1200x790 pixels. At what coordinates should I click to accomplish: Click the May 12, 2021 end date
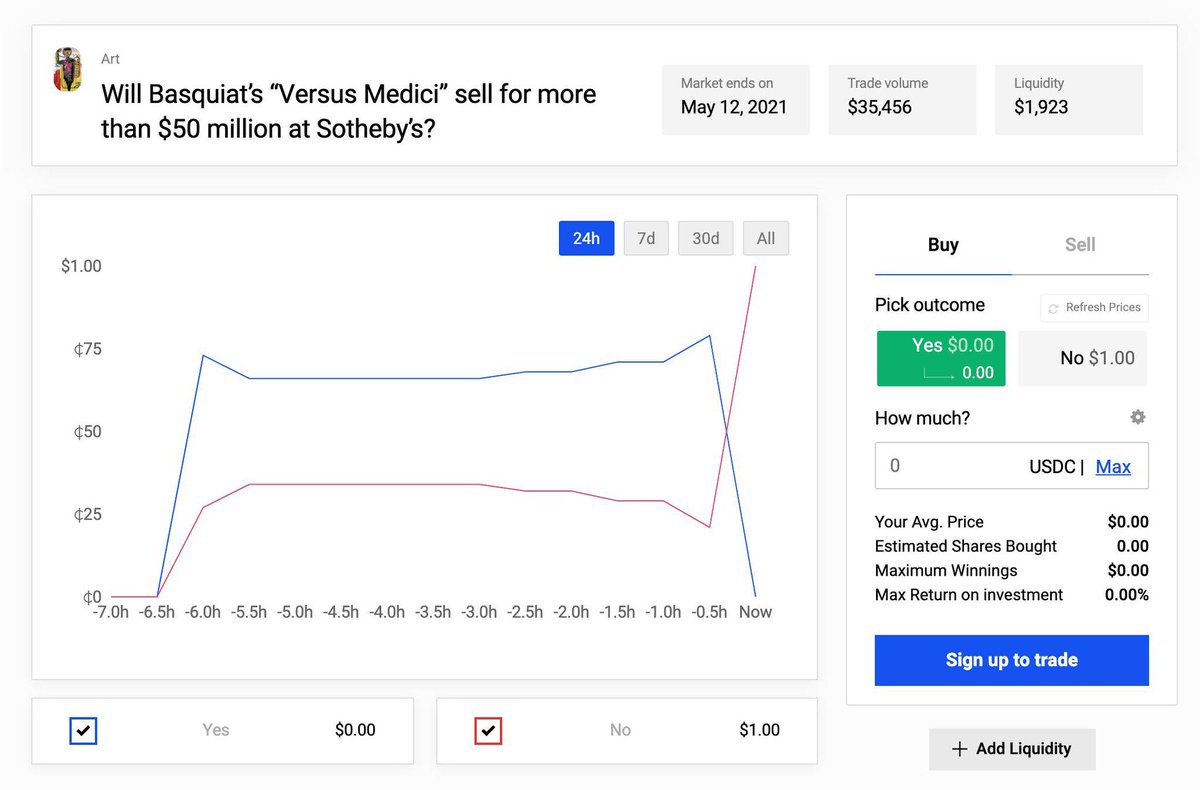click(x=734, y=107)
